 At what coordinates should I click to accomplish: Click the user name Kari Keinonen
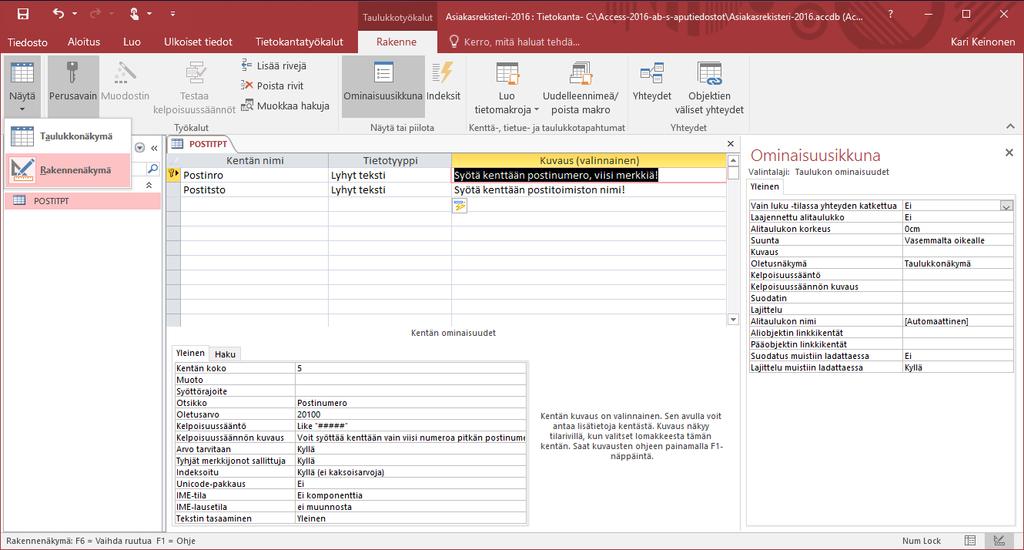coord(983,42)
